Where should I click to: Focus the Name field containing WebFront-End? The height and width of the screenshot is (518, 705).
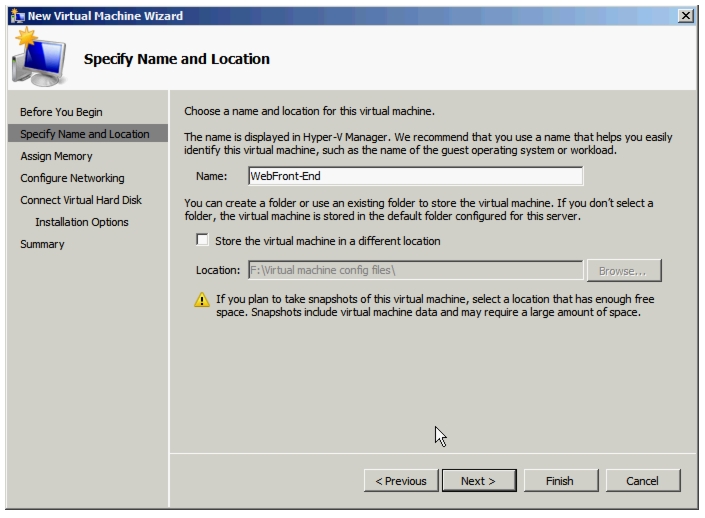point(415,176)
